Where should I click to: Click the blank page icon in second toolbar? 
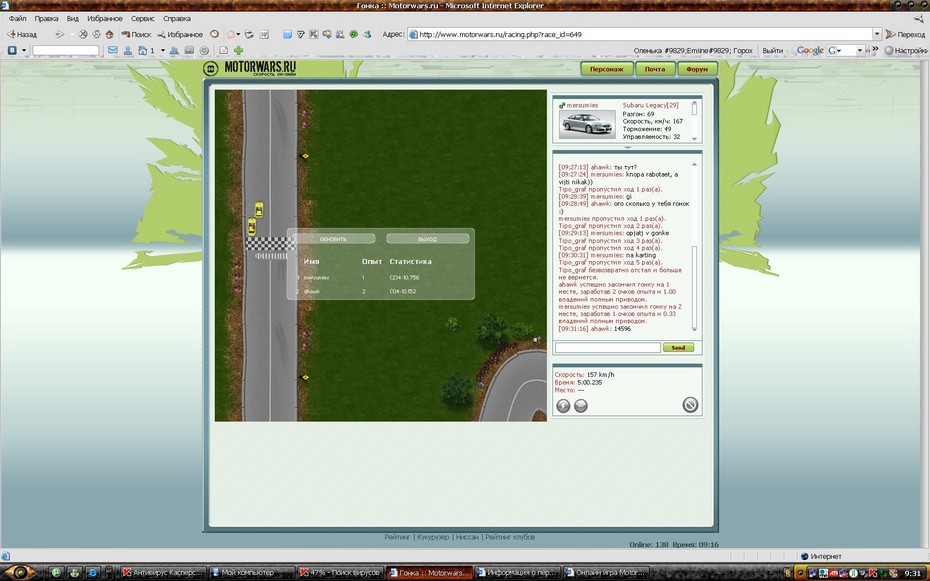(x=224, y=50)
